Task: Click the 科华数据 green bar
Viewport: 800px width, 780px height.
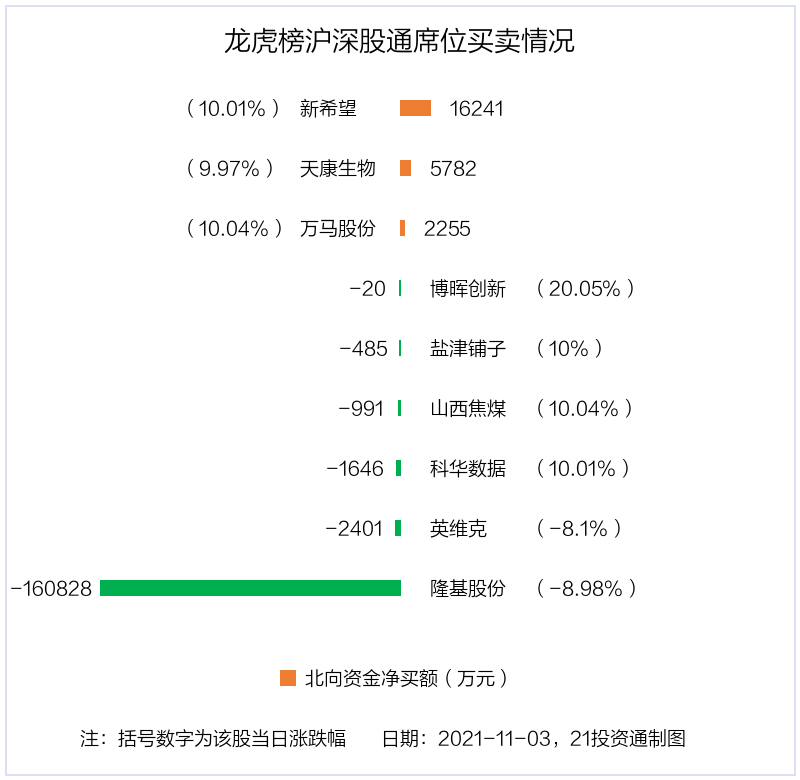Action: 398,468
